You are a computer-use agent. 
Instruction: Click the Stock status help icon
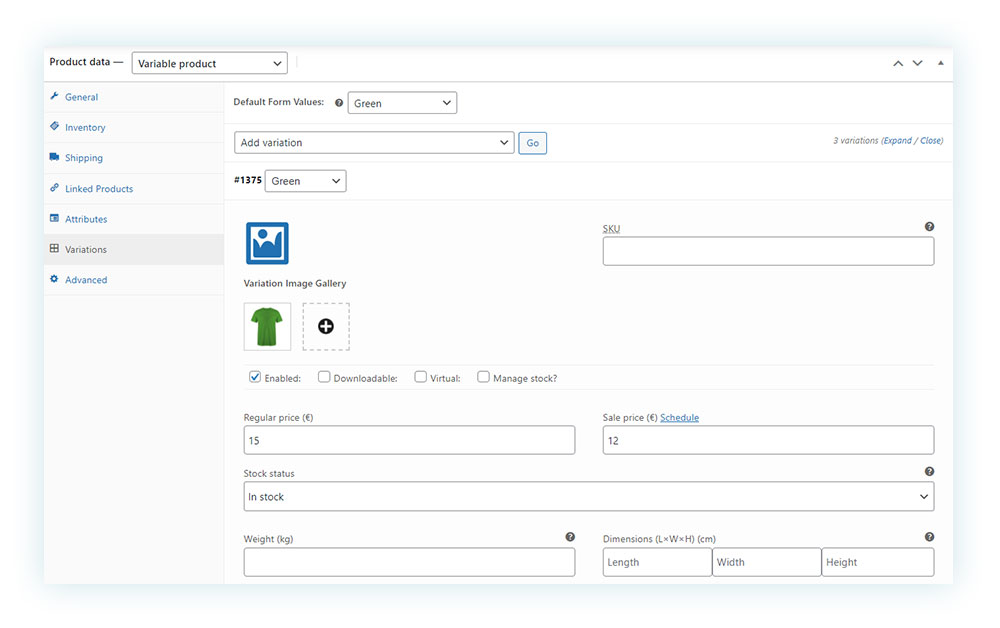coord(929,472)
